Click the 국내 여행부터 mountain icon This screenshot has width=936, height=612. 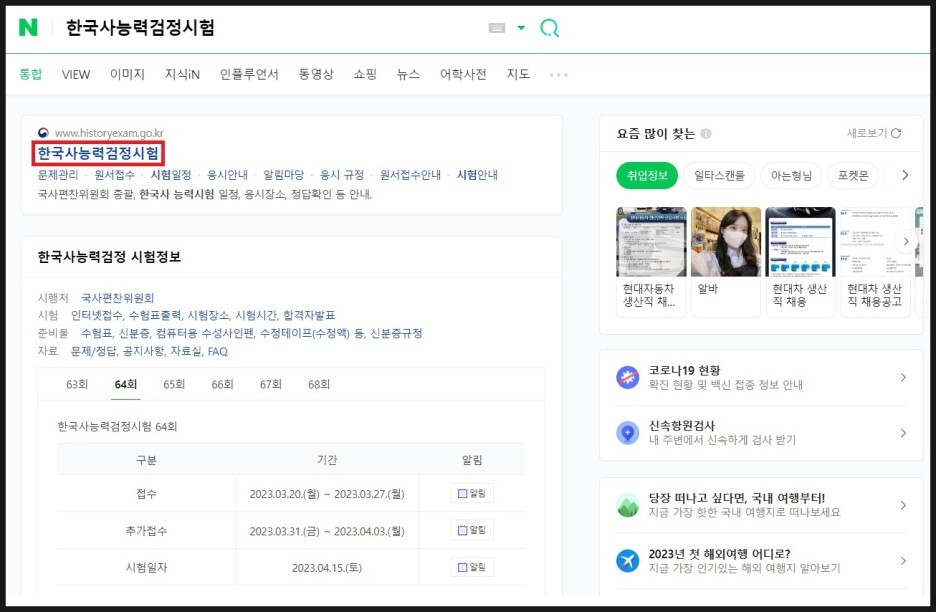627,505
